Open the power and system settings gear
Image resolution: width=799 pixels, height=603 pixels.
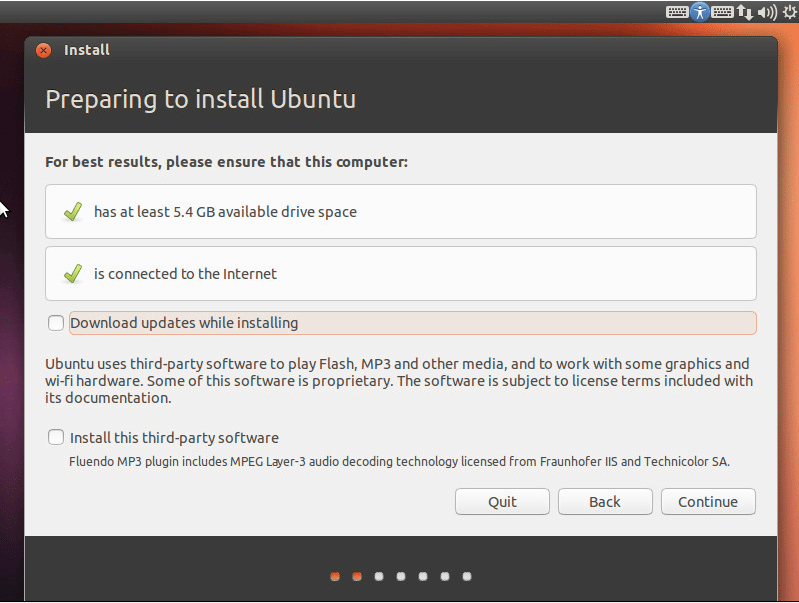coord(790,12)
